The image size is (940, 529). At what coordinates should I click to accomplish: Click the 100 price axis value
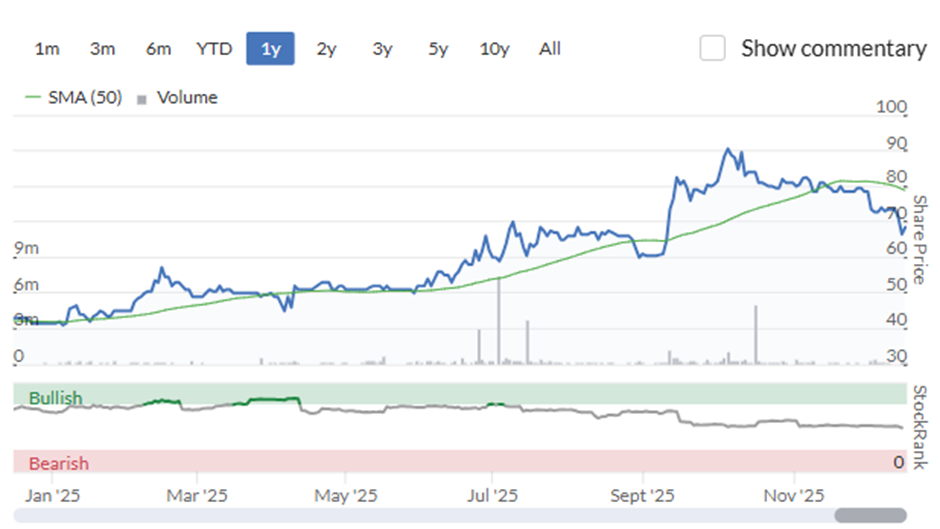891,107
